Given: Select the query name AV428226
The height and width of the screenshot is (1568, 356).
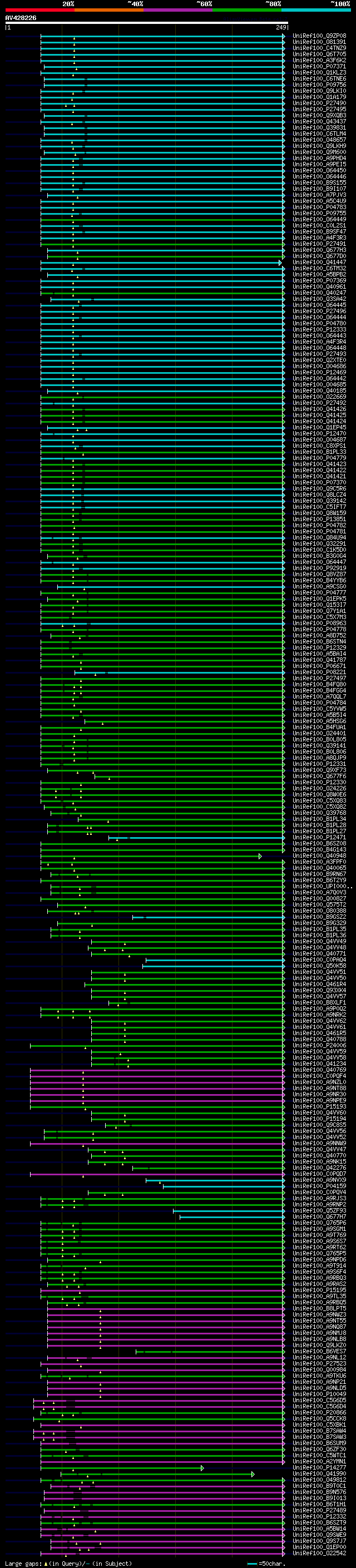Looking at the screenshot, I should tap(21, 18).
